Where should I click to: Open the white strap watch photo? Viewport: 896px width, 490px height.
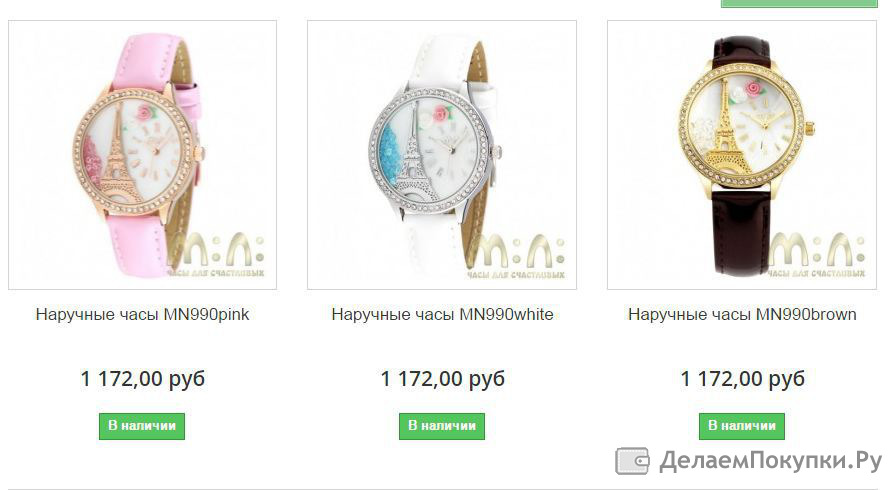[442, 155]
